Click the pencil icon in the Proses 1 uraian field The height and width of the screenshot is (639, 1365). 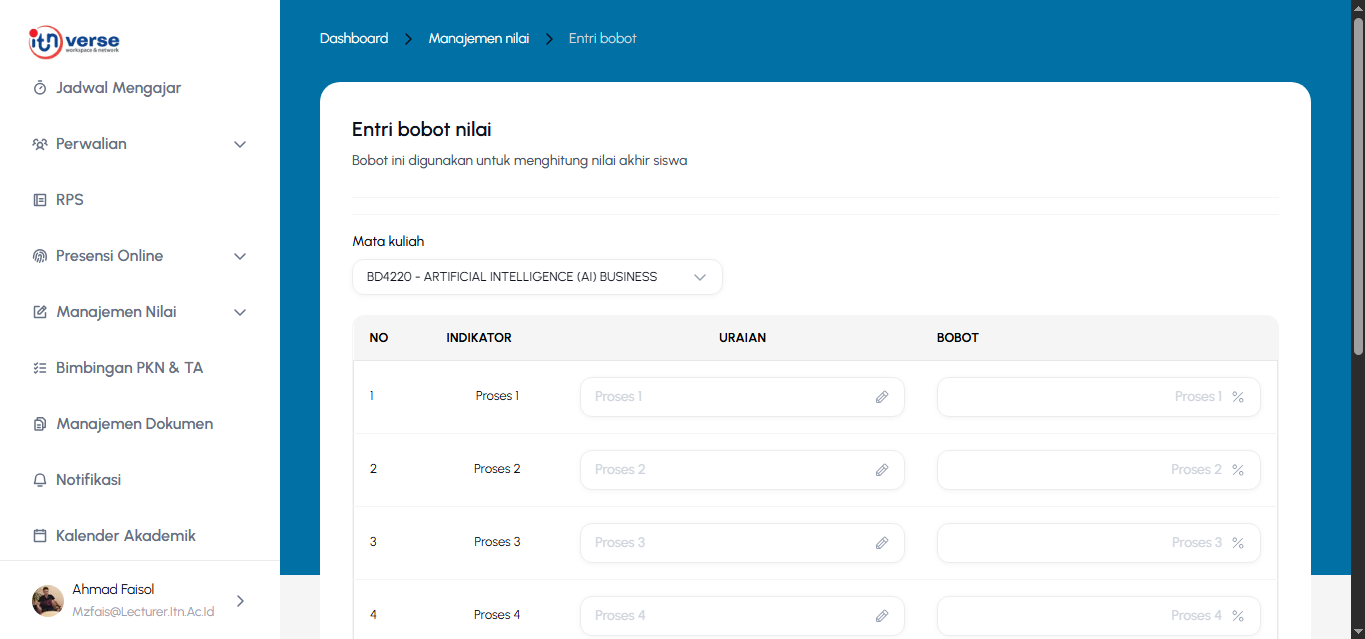882,397
